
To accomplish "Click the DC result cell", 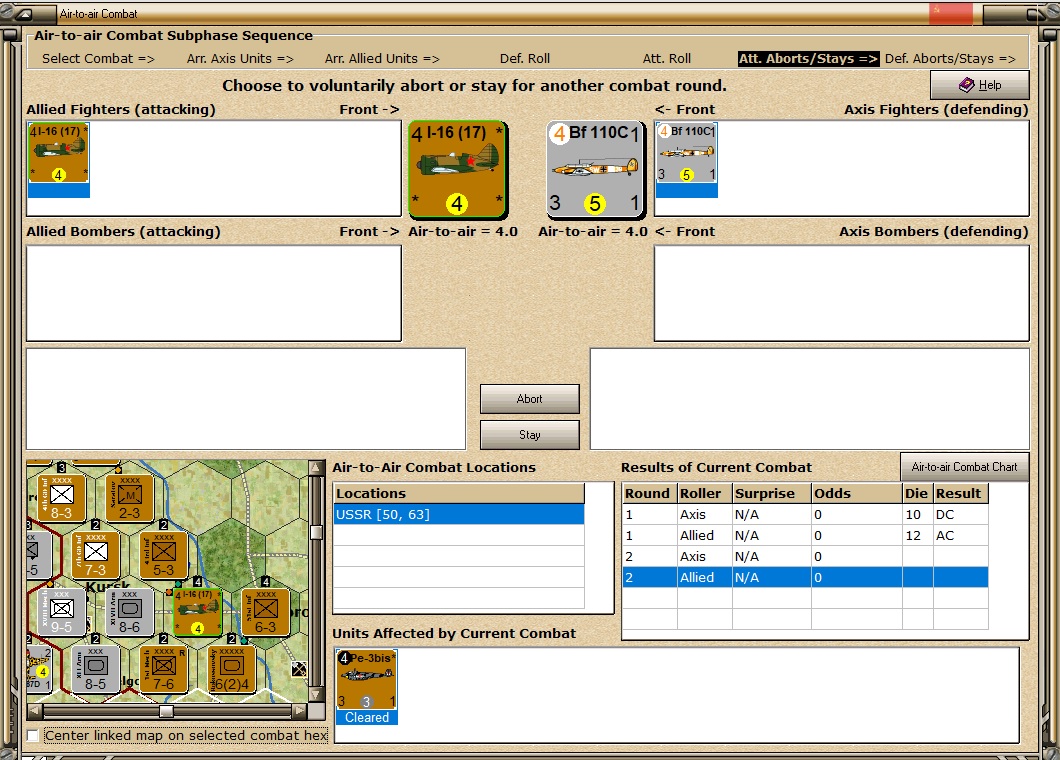I will point(961,515).
